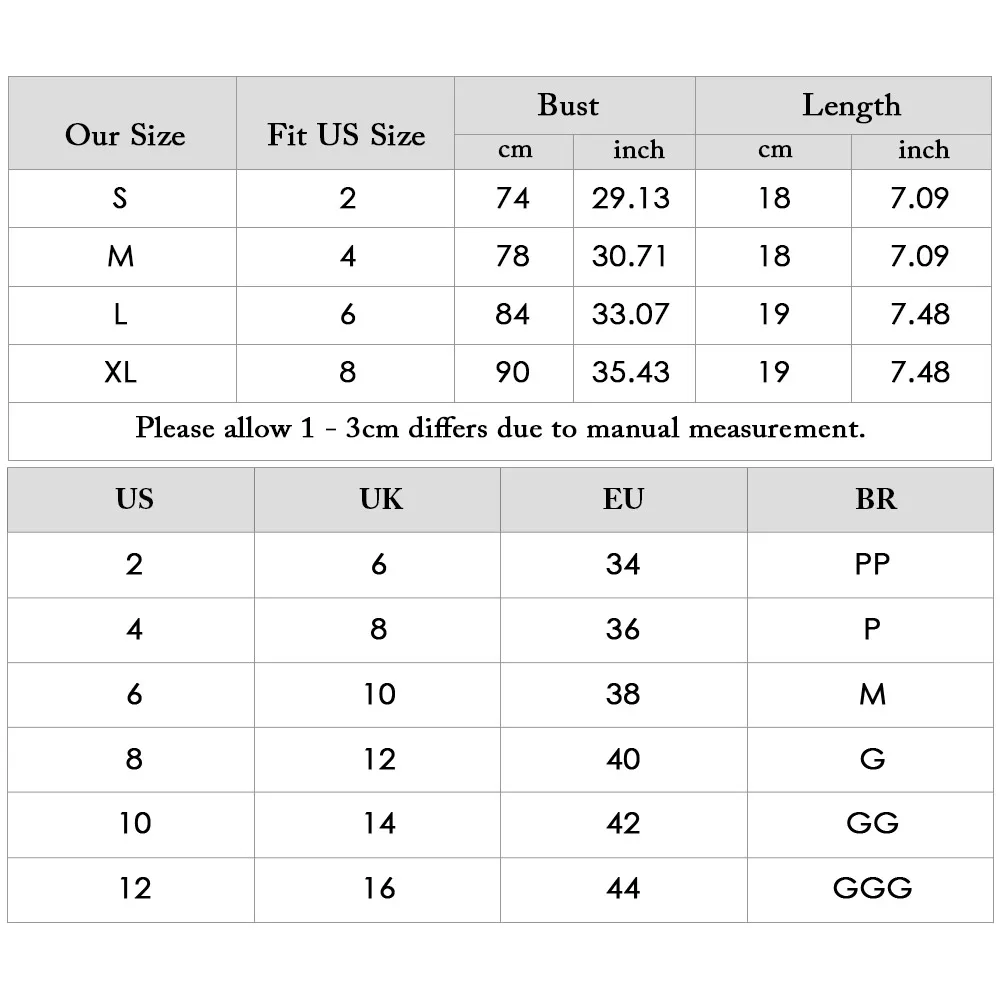Click the 'Our Size' column header
Screen dimensions: 1000x1000
(x=124, y=135)
